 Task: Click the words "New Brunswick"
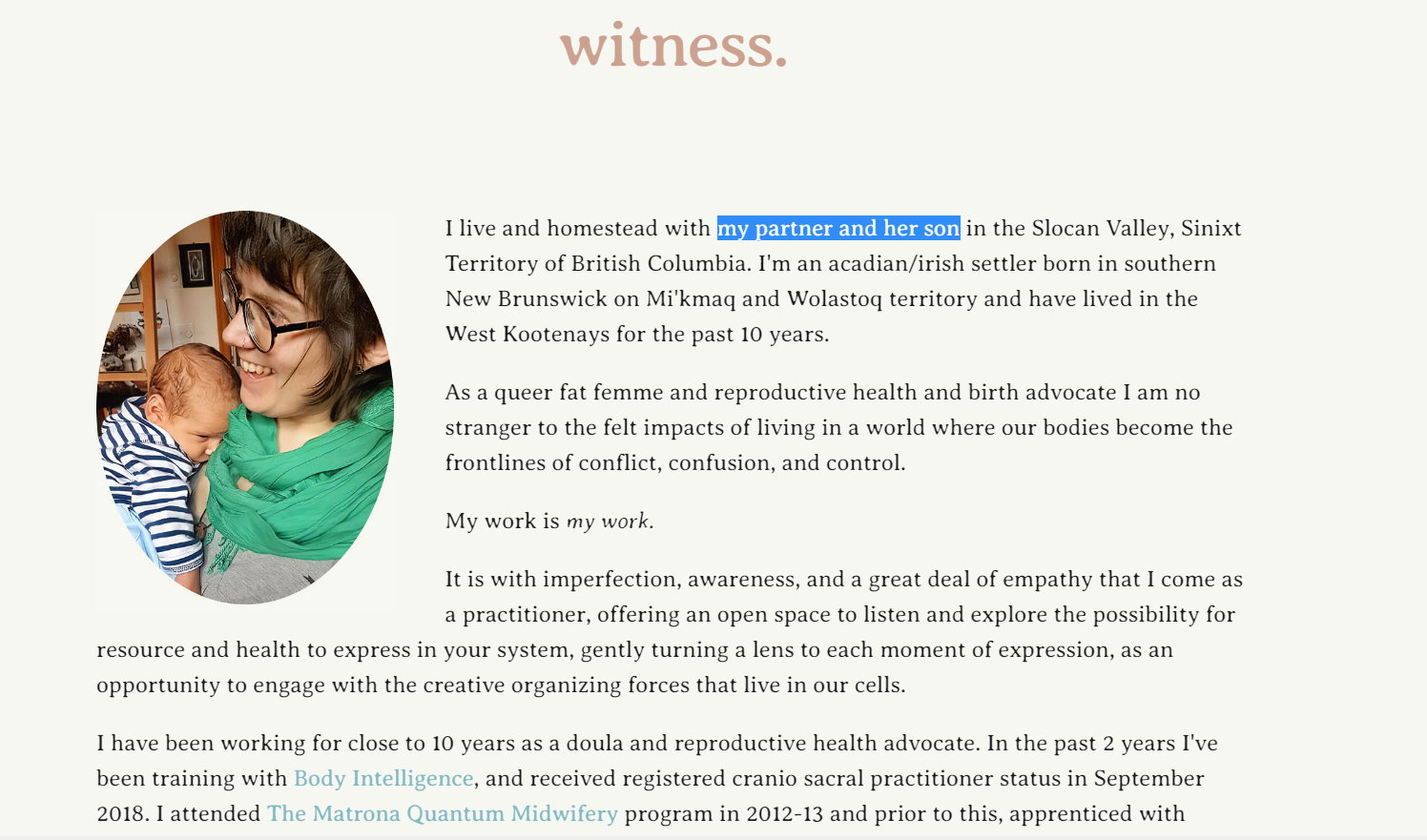pyautogui.click(x=527, y=299)
